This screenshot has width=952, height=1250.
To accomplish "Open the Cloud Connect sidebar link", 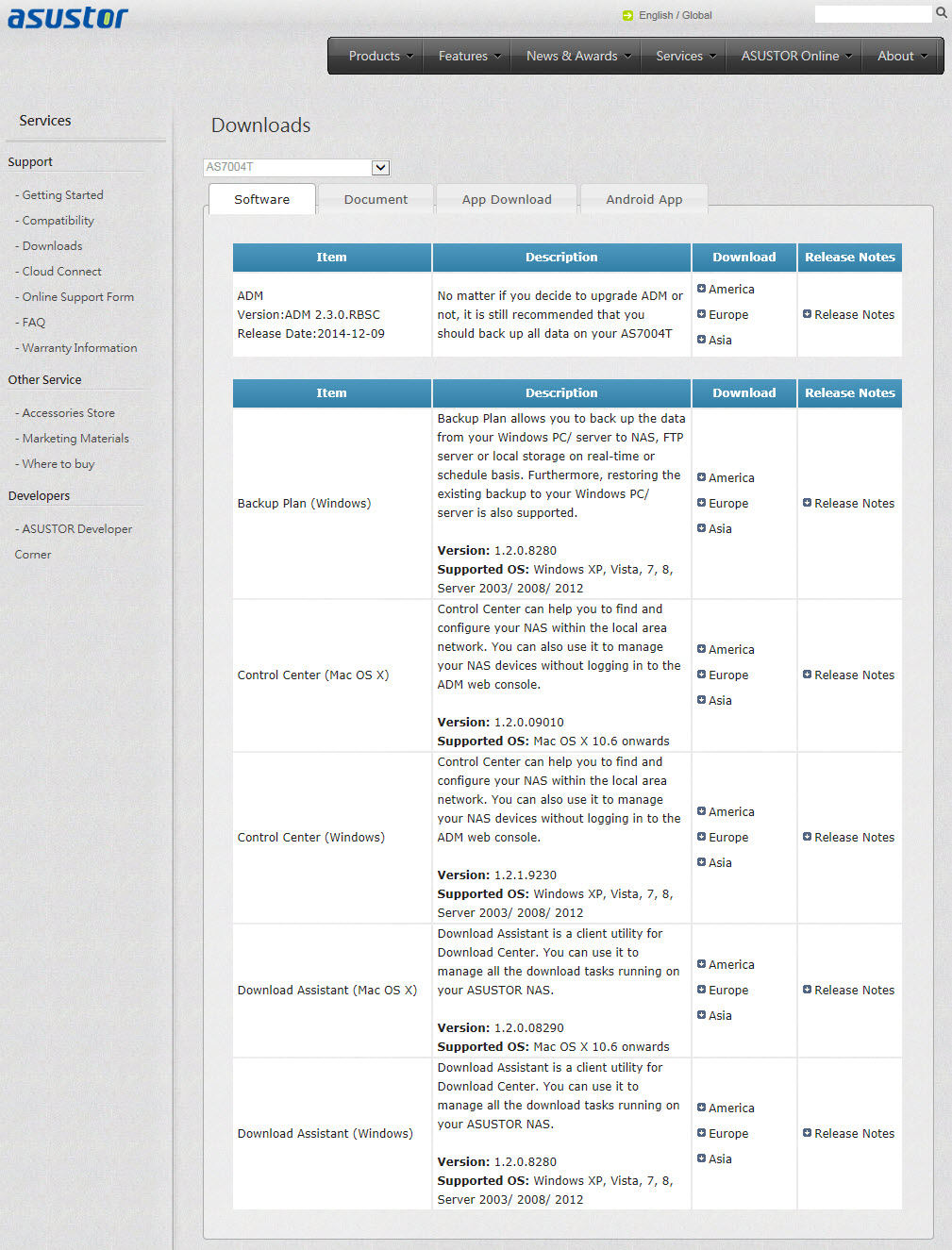I will coord(61,272).
